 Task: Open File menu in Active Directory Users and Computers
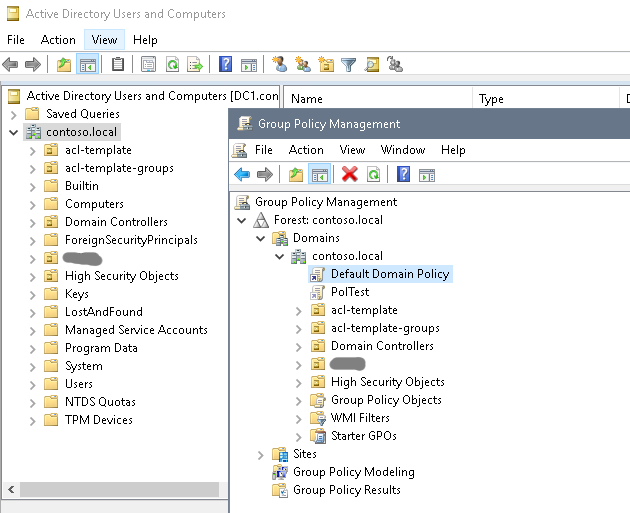point(16,40)
